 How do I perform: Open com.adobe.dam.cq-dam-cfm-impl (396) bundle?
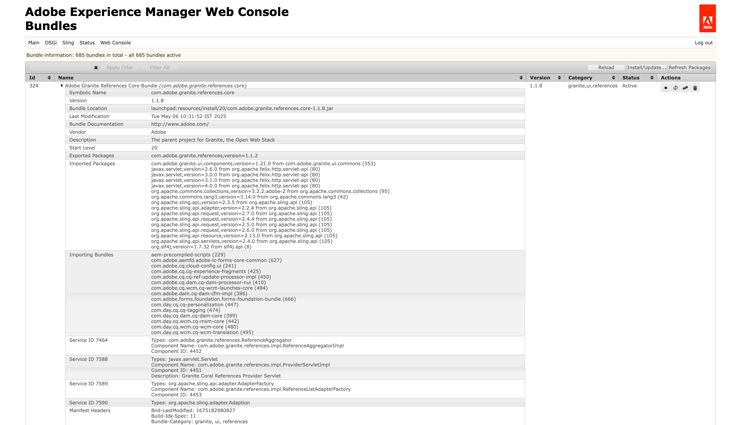[199, 294]
